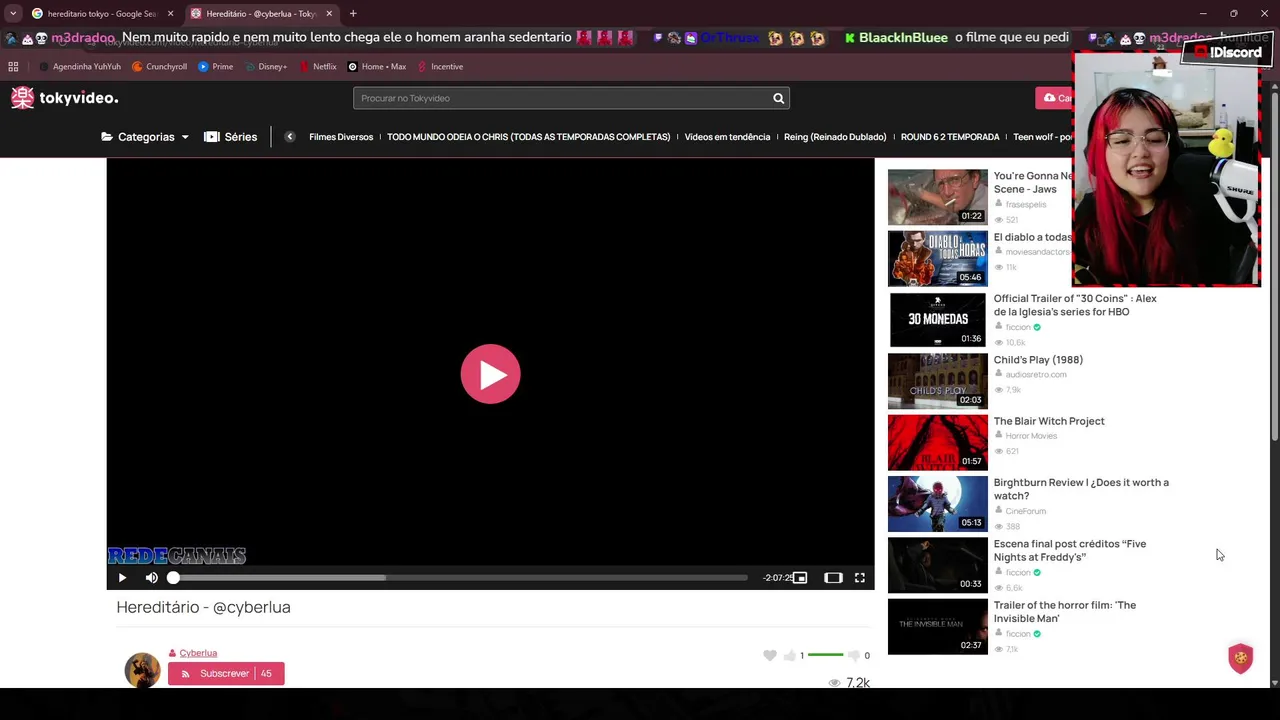Switch to the hereditario tokyo Google tab
This screenshot has width=1280, height=720.
click(102, 14)
